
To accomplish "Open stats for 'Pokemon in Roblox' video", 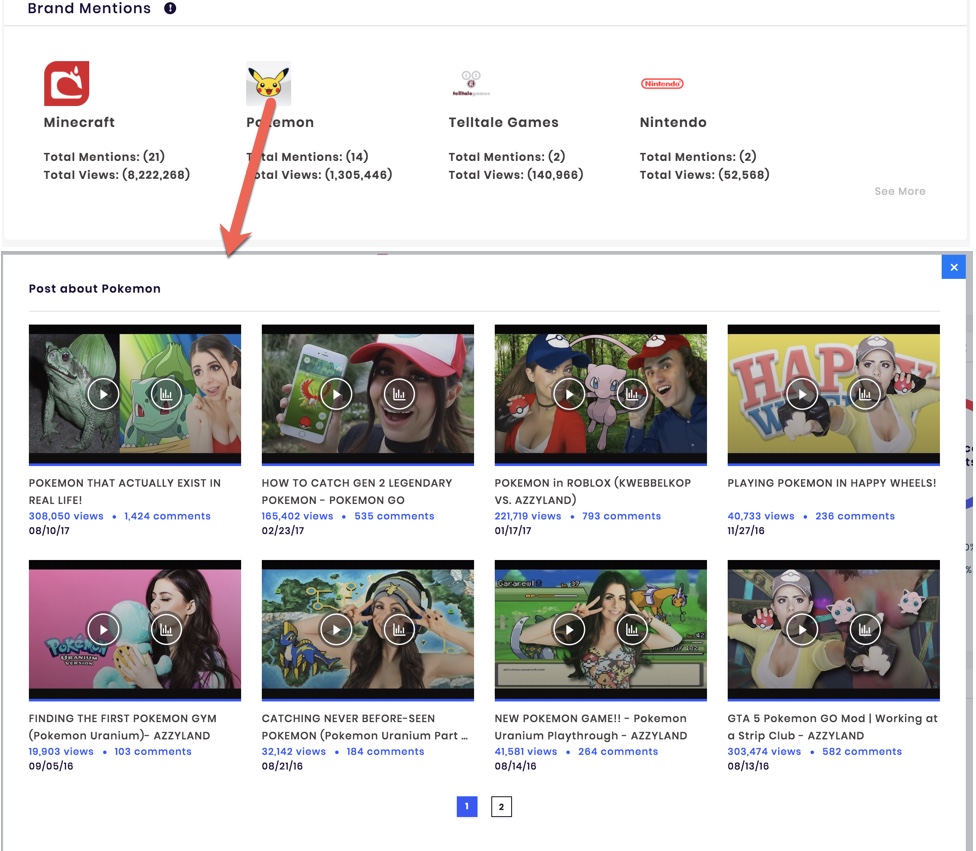I will click(x=632, y=394).
